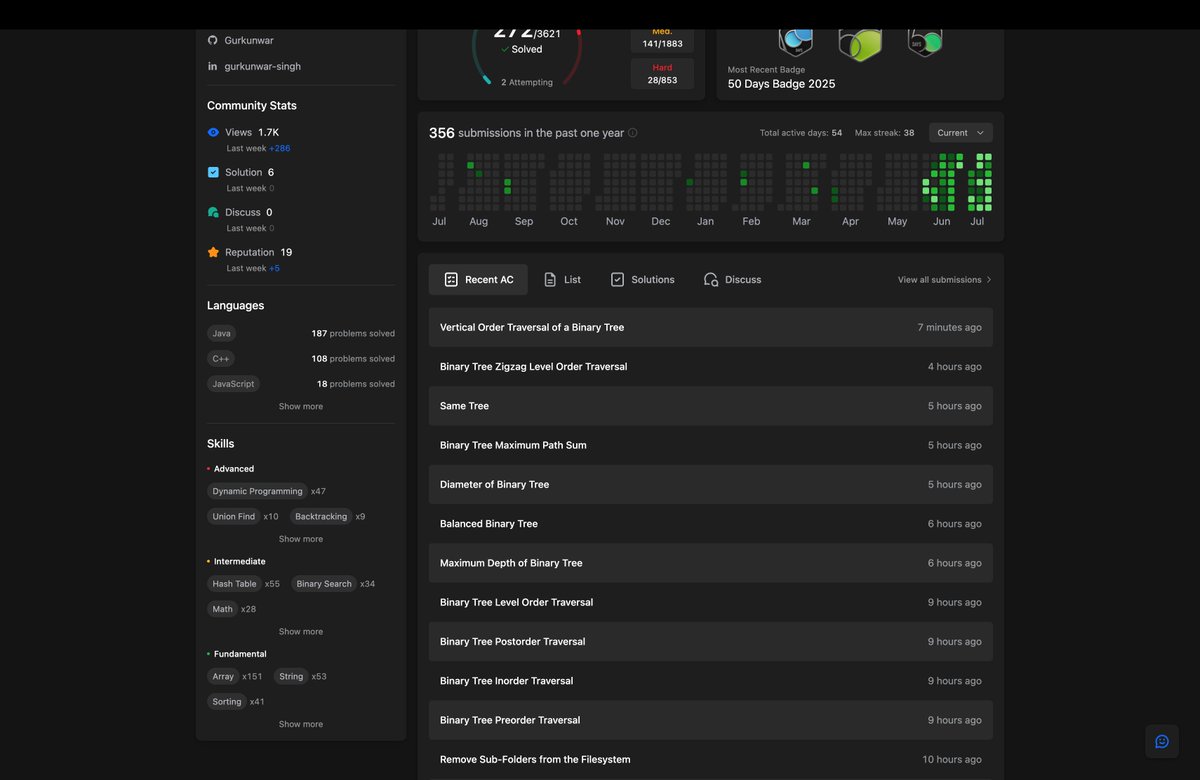Open Vertical Order Traversal of a Binary Tree
Image resolution: width=1200 pixels, height=780 pixels.
point(711,327)
